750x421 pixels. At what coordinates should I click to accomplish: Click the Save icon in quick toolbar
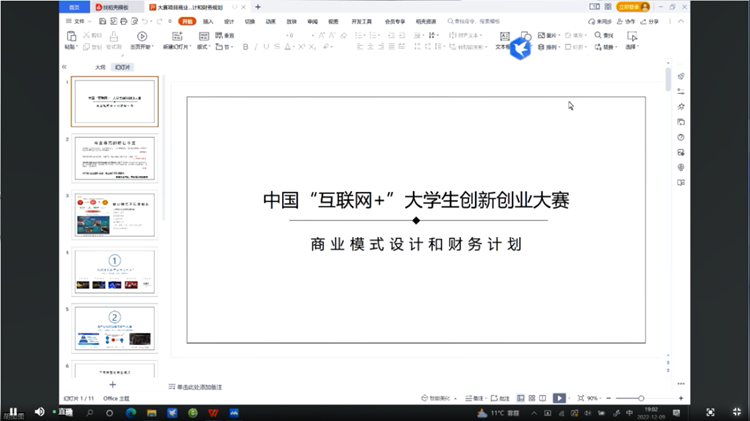(102, 21)
